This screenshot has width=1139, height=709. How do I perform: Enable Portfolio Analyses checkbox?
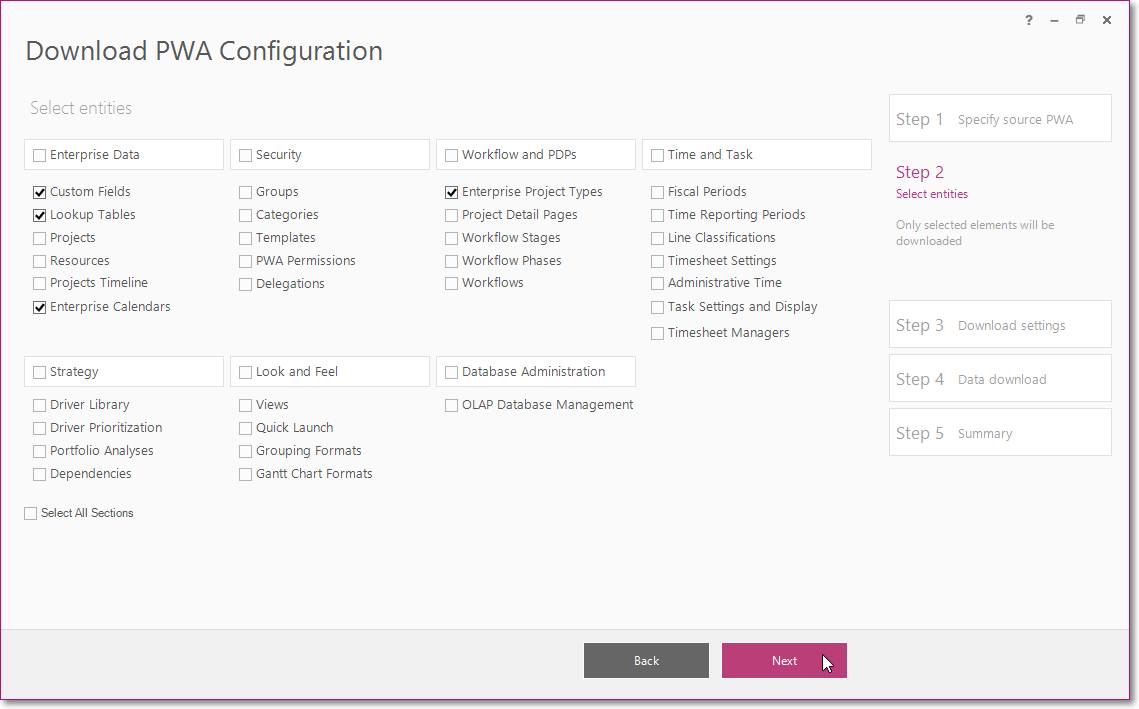click(39, 452)
